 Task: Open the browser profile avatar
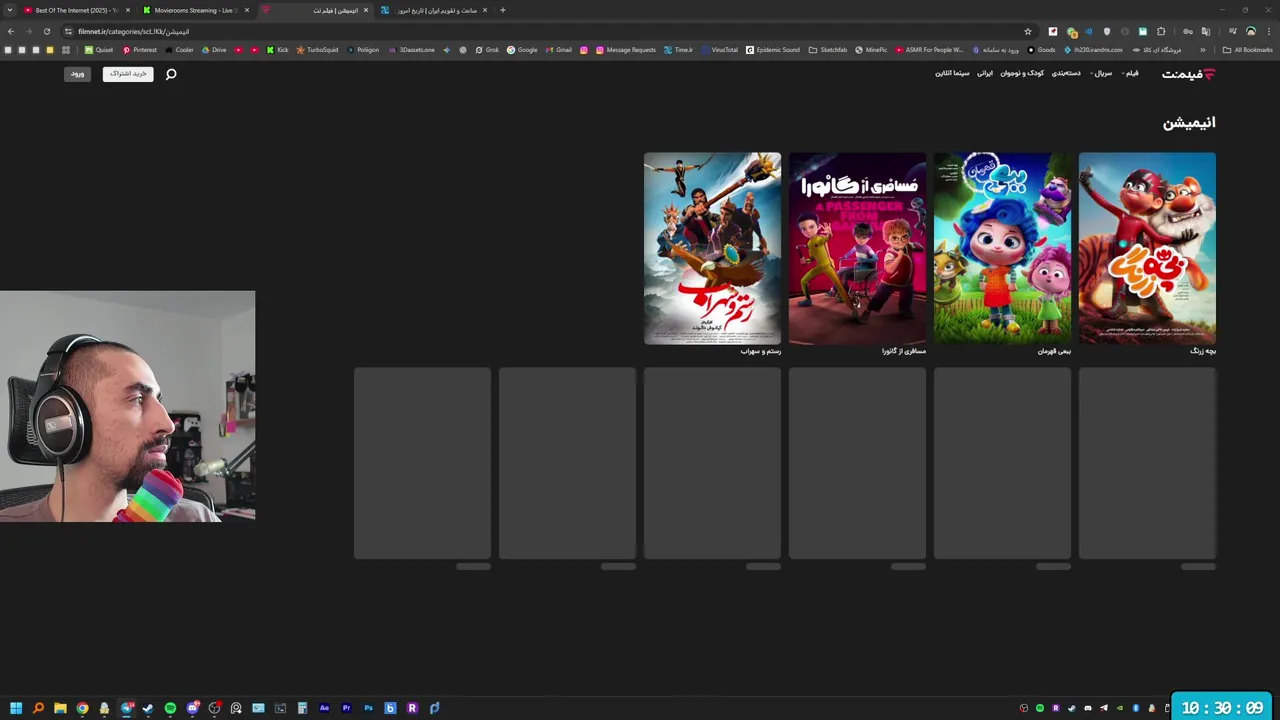click(1251, 31)
